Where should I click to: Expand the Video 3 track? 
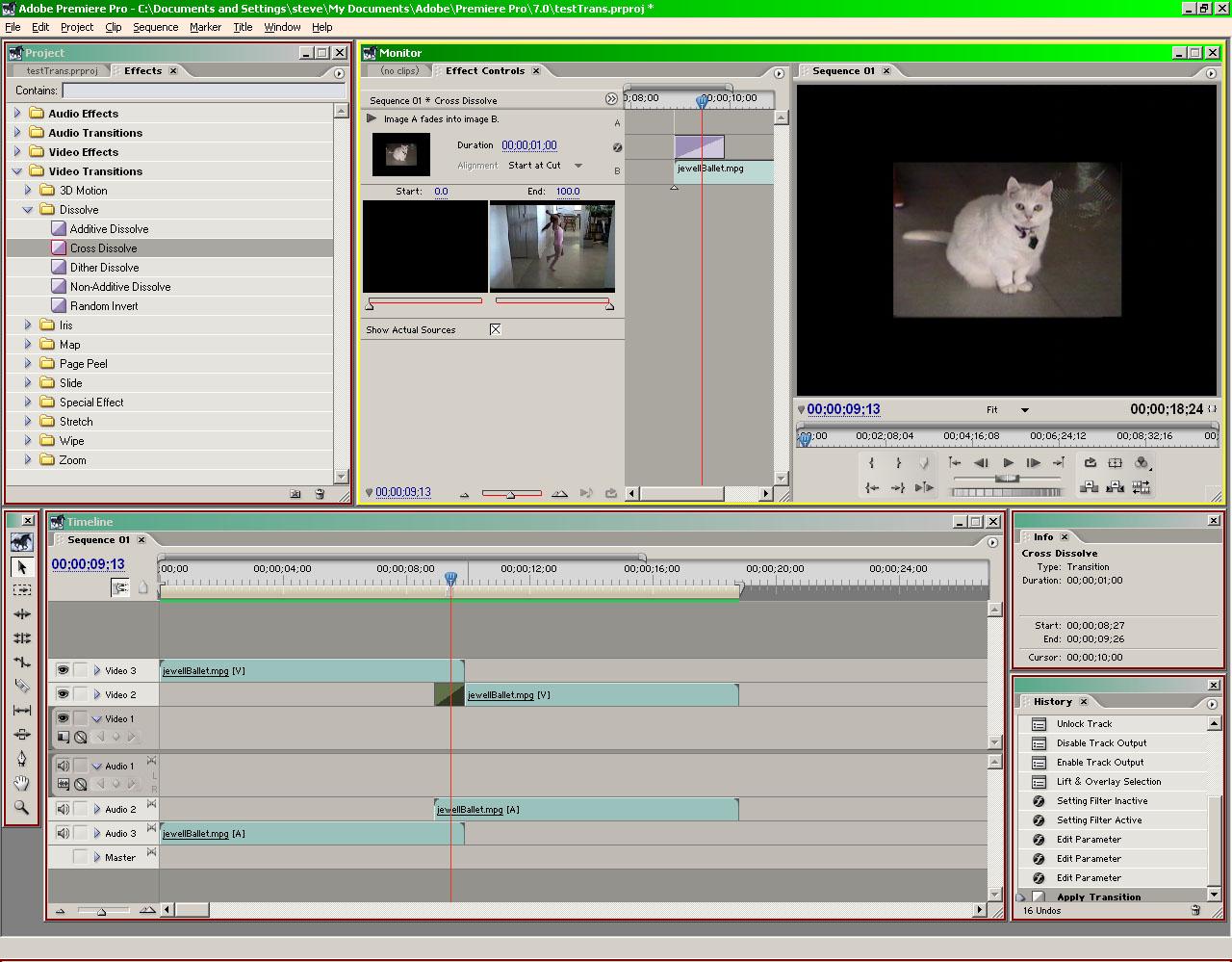(x=97, y=670)
